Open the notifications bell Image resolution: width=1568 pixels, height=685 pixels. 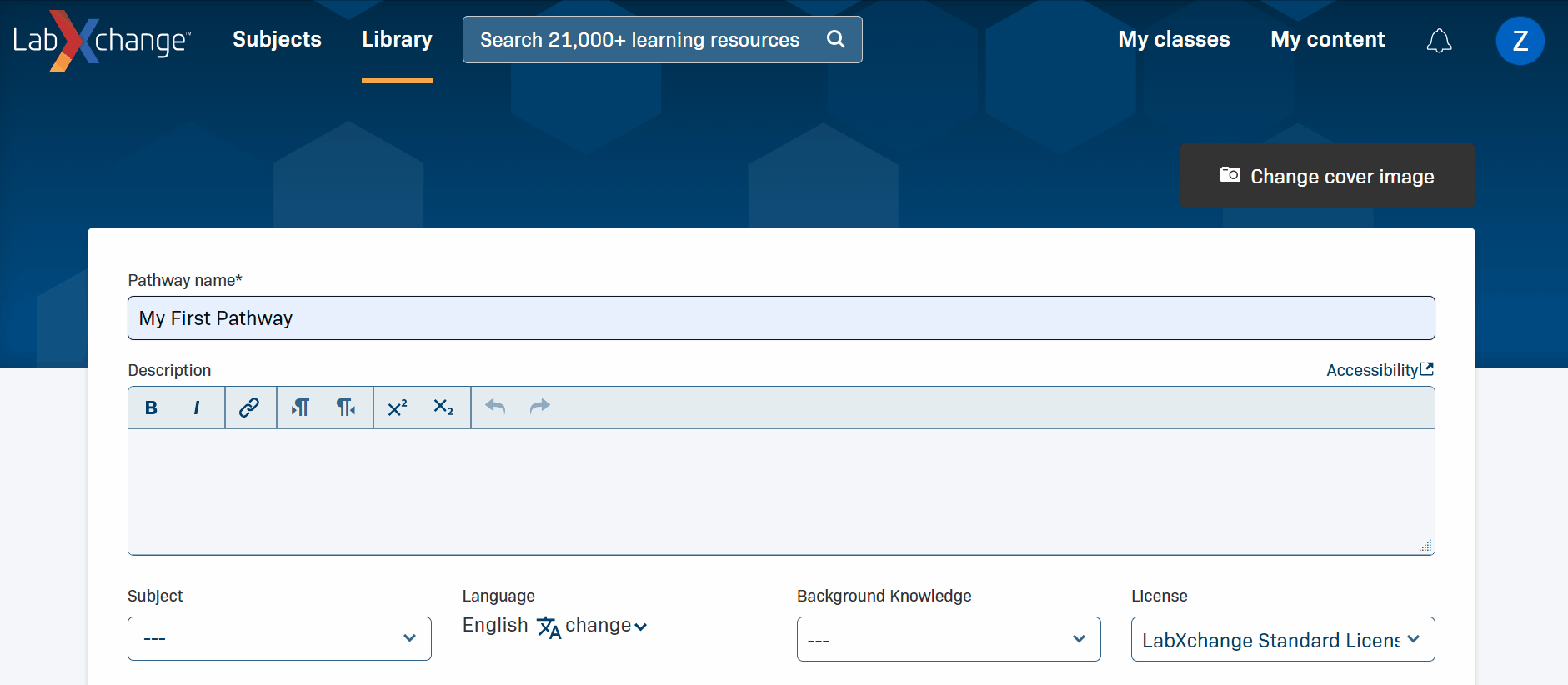(1439, 41)
